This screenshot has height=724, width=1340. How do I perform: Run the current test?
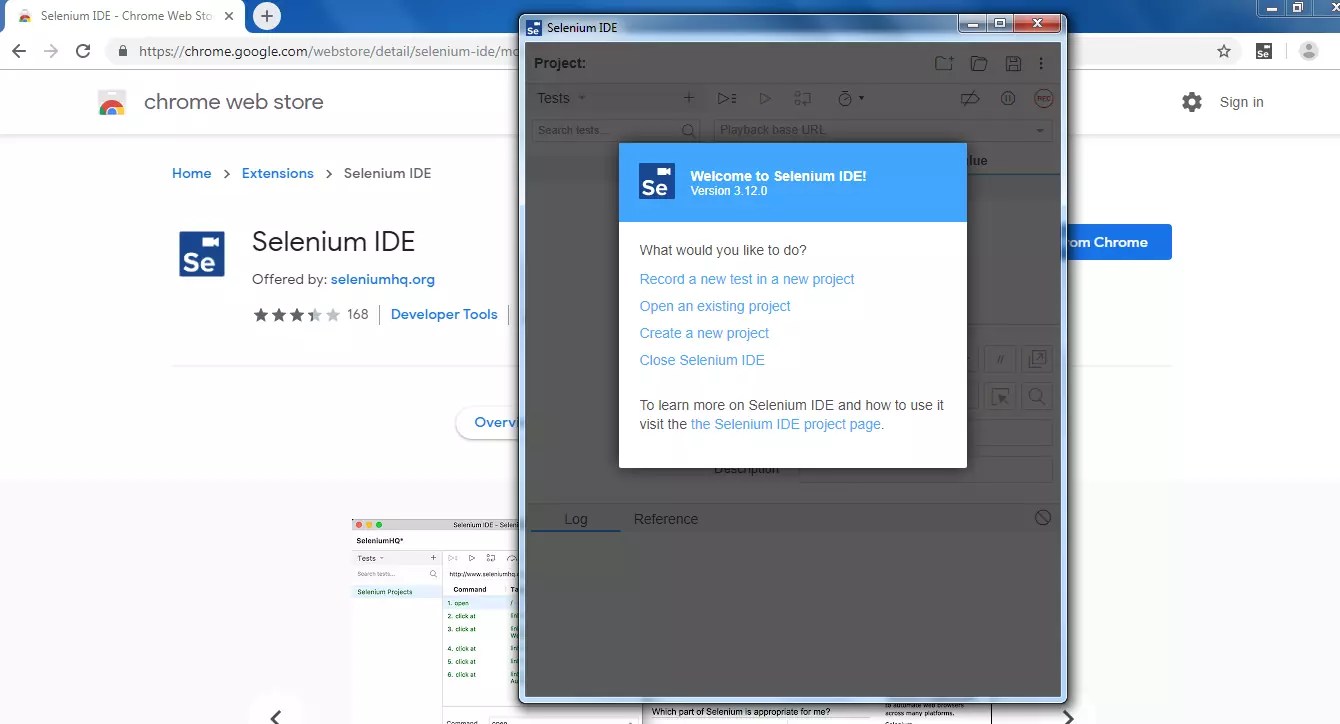[765, 97]
